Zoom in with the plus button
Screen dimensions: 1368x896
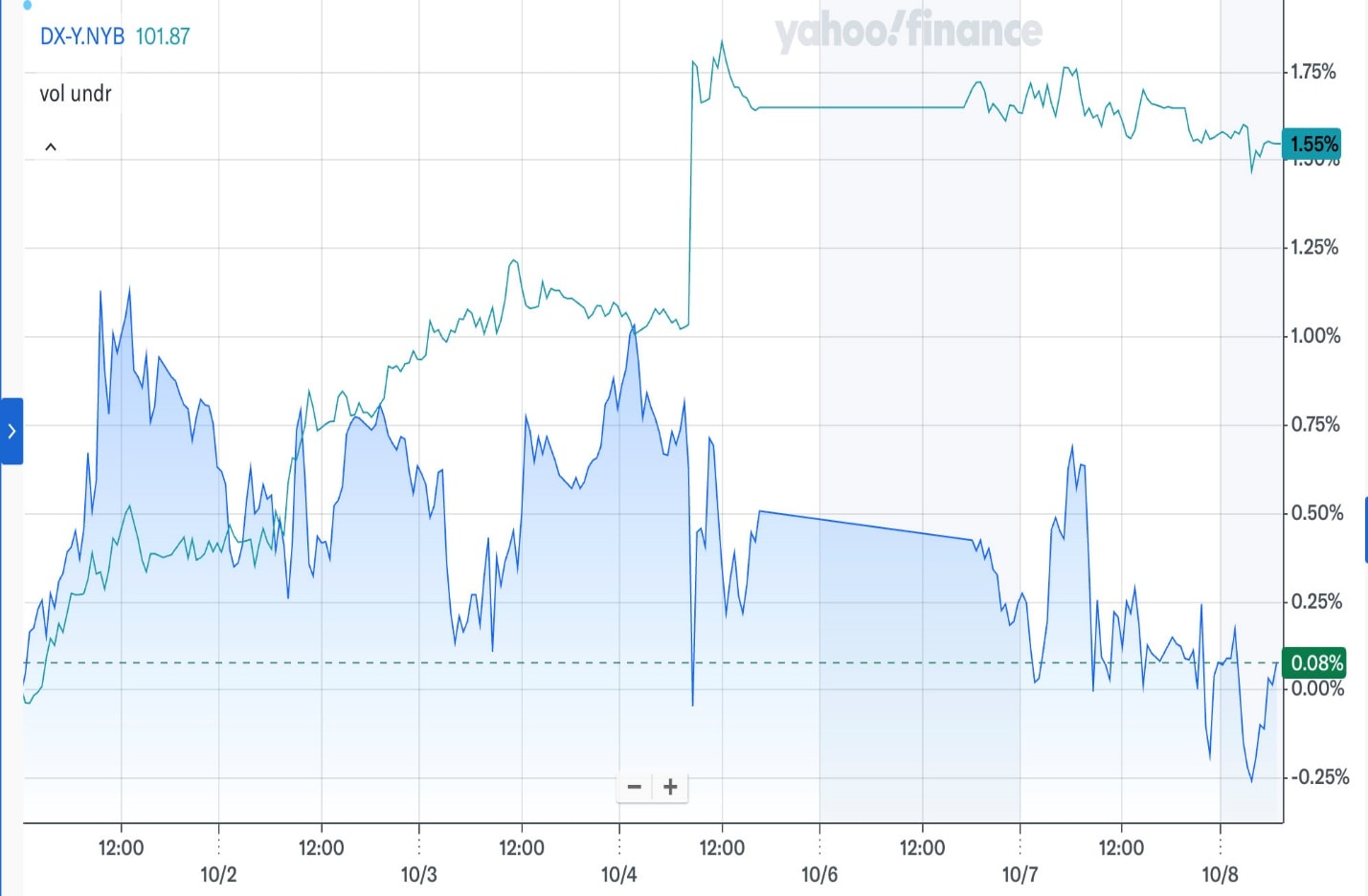pyautogui.click(x=670, y=787)
